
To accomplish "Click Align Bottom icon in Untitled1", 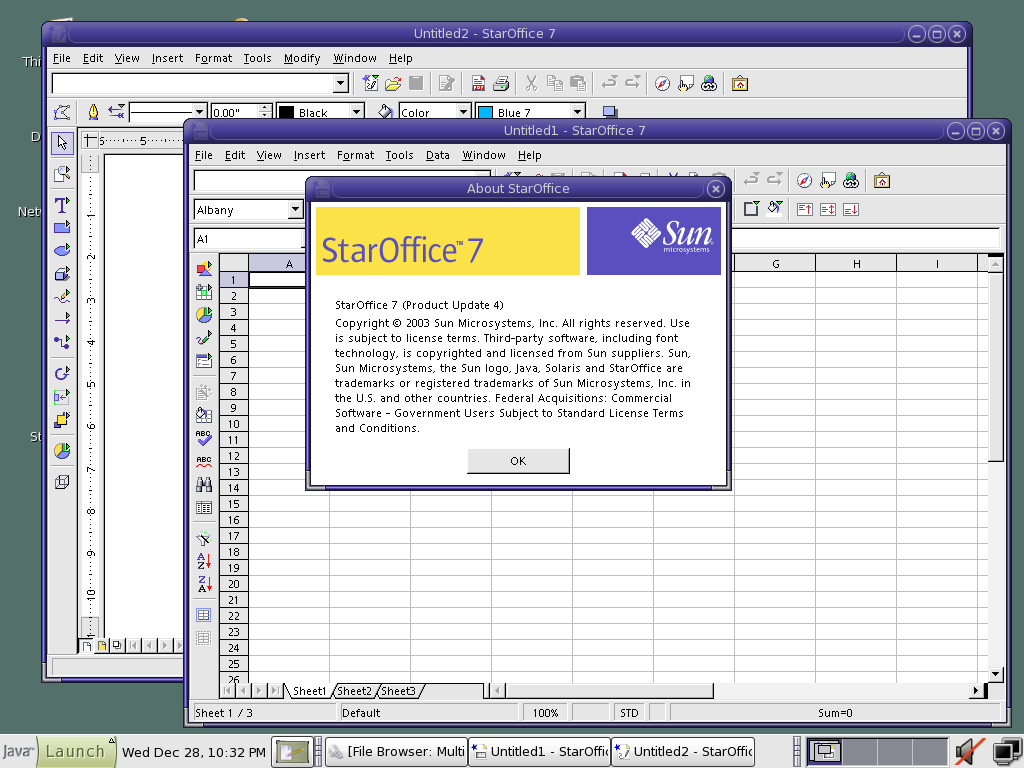I will pos(851,209).
